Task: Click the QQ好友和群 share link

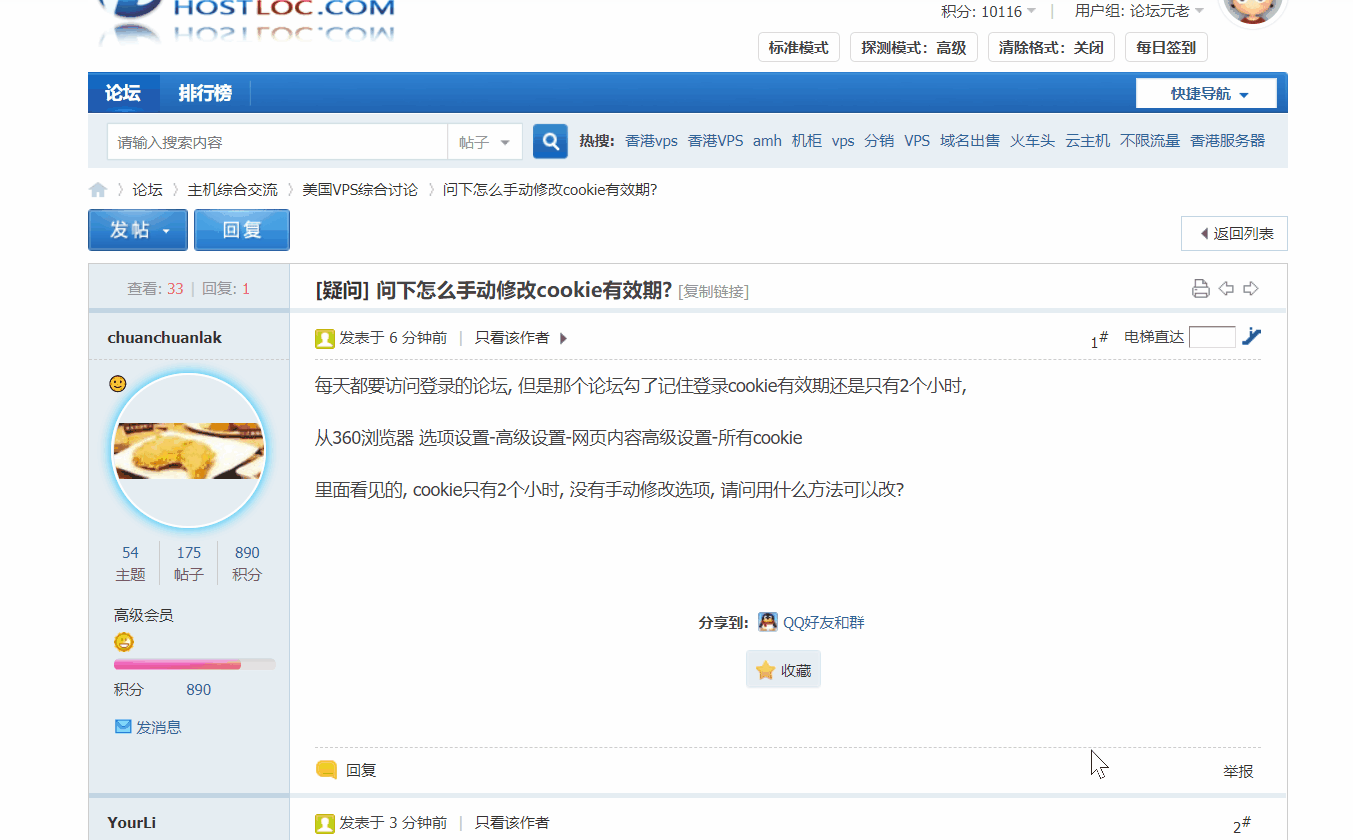Action: pos(823,622)
